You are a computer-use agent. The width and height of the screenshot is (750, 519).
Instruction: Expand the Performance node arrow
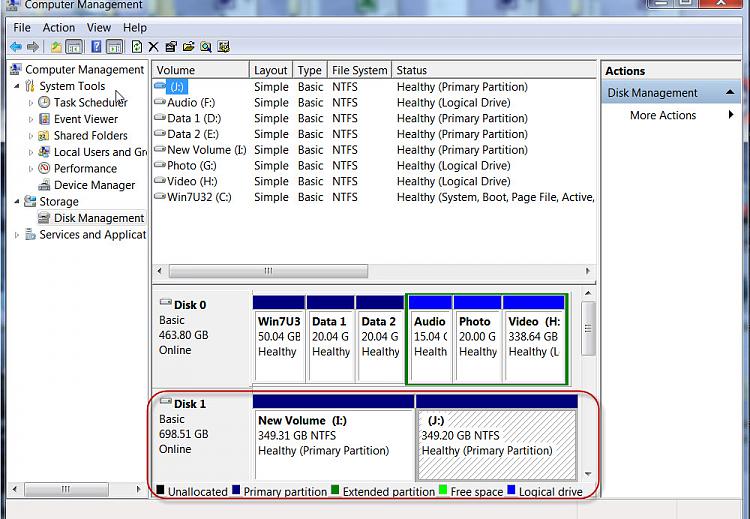pyautogui.click(x=31, y=169)
